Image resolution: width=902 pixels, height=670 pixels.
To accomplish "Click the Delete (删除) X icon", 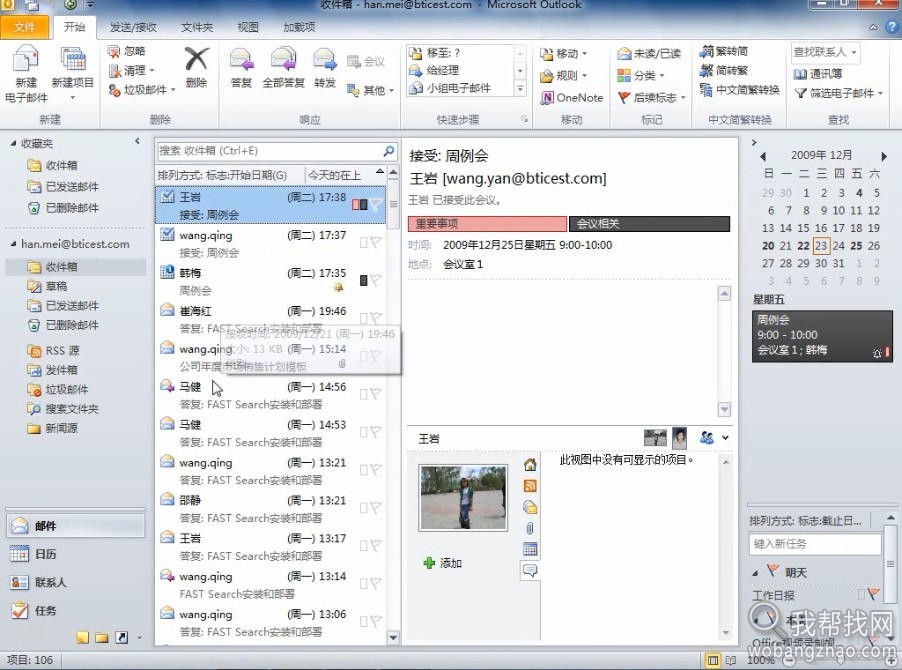I will (x=196, y=59).
